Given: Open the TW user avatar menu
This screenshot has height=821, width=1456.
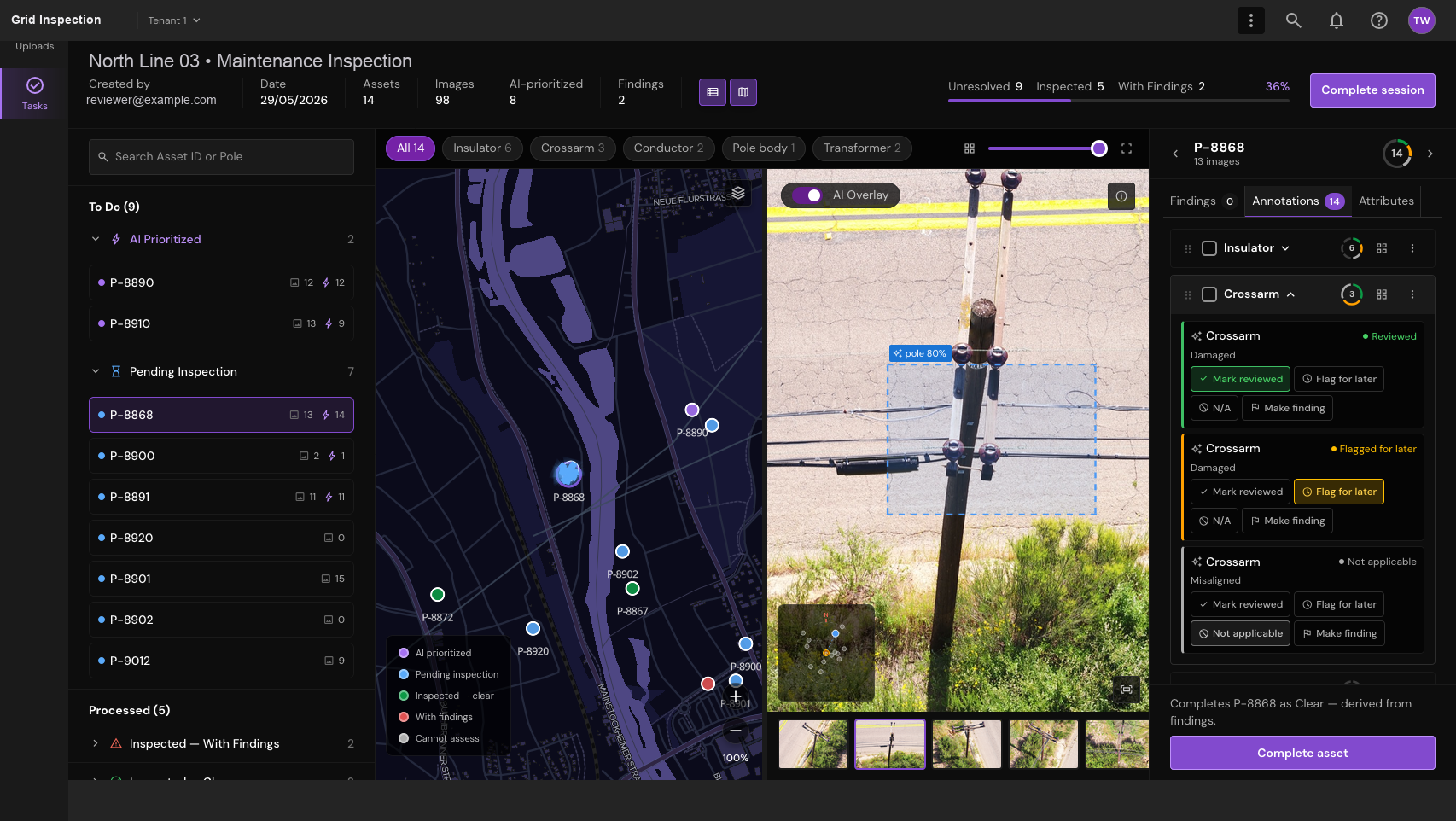Looking at the screenshot, I should point(1422,20).
